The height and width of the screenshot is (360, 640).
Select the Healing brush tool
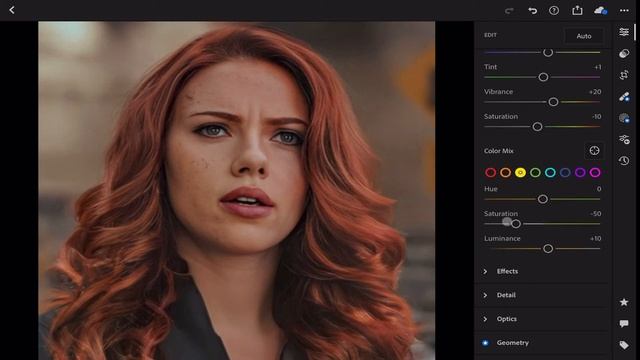624,97
